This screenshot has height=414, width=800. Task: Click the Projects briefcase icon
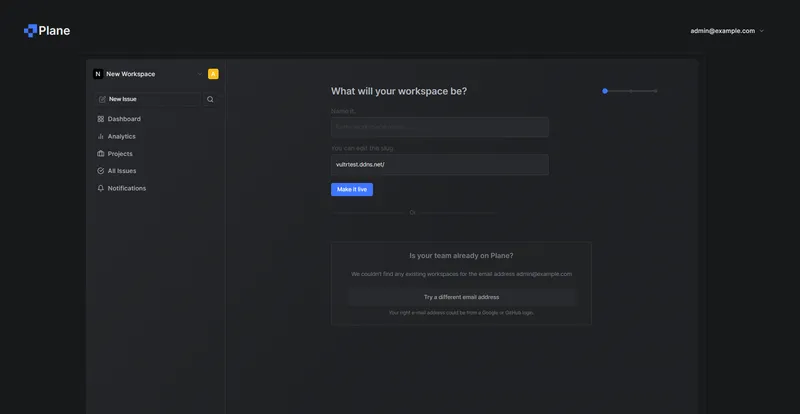pyautogui.click(x=101, y=154)
